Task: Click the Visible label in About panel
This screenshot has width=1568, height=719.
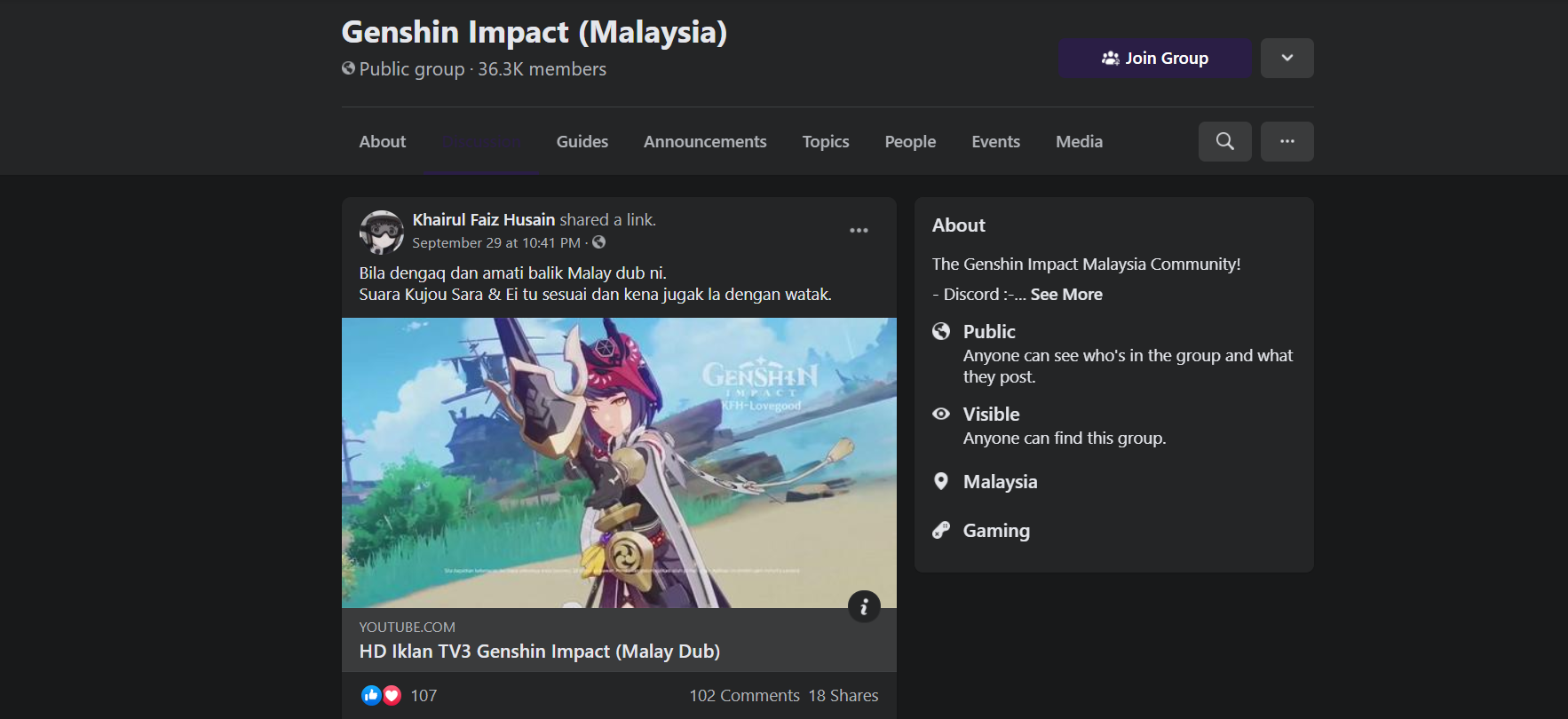Action: (x=992, y=415)
